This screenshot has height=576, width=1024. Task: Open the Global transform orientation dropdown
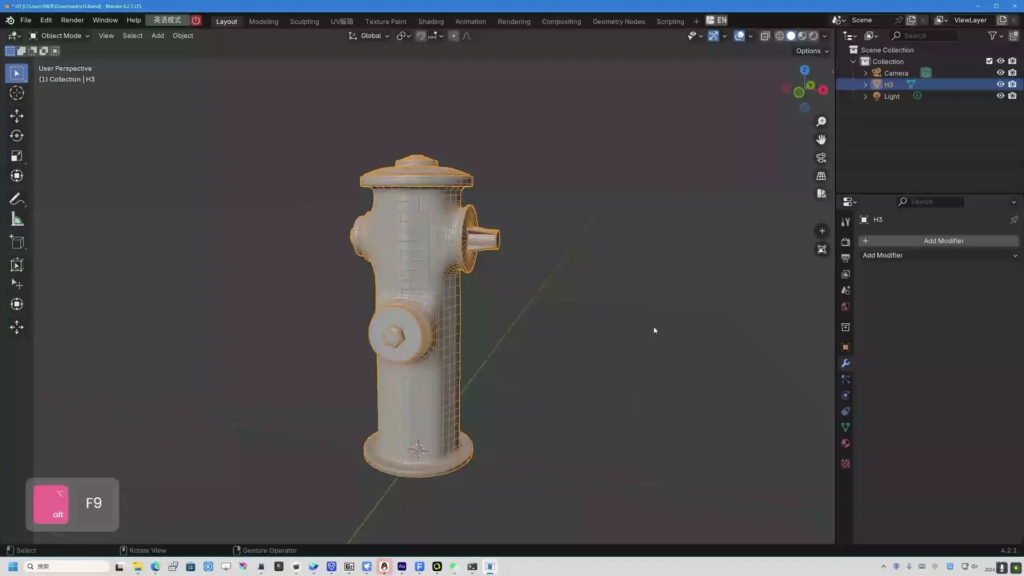pyautogui.click(x=369, y=36)
